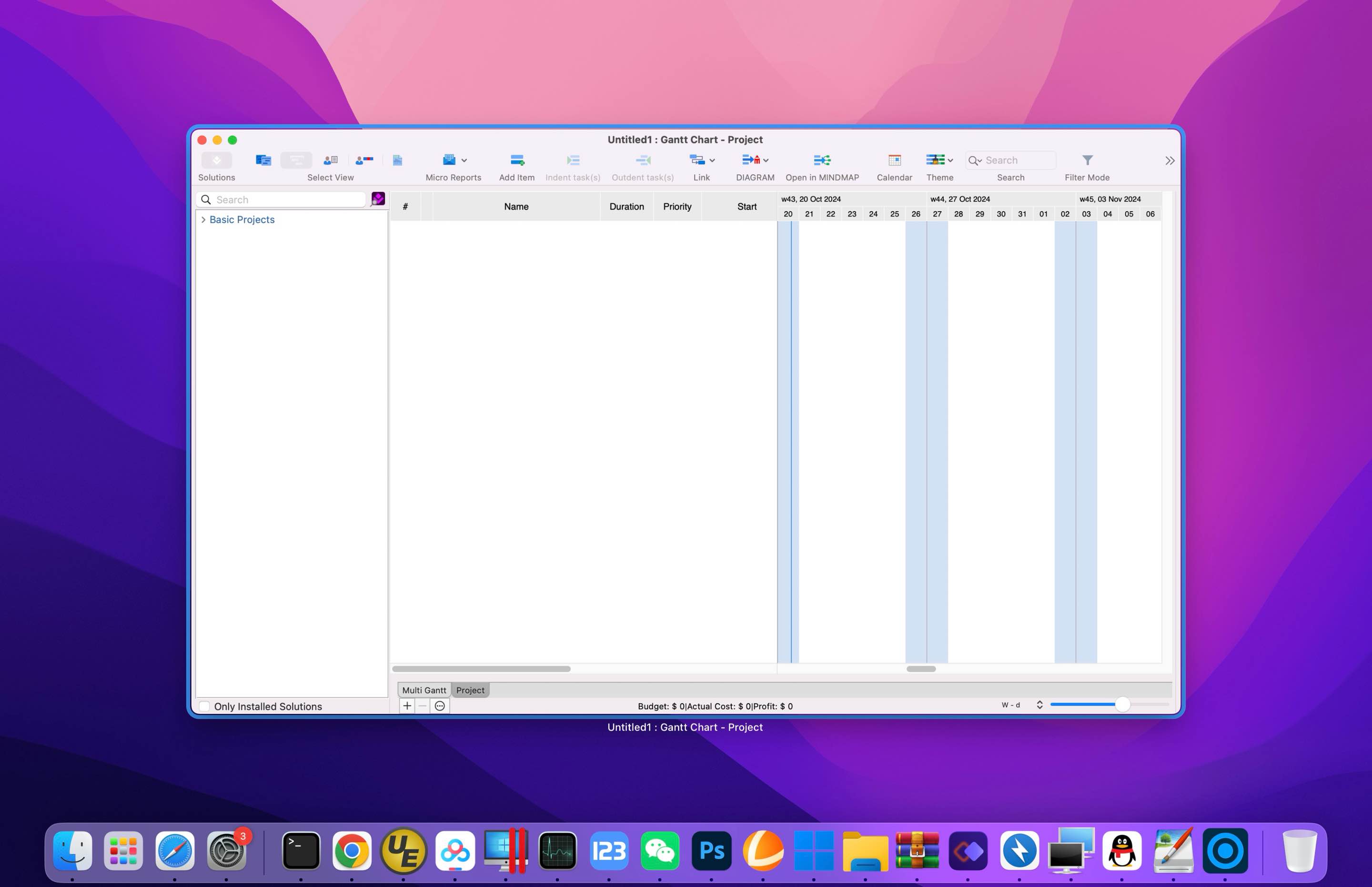Screen dimensions: 1372x887
Task: Click the W - d timescale stepper
Action: pyautogui.click(x=1039, y=705)
